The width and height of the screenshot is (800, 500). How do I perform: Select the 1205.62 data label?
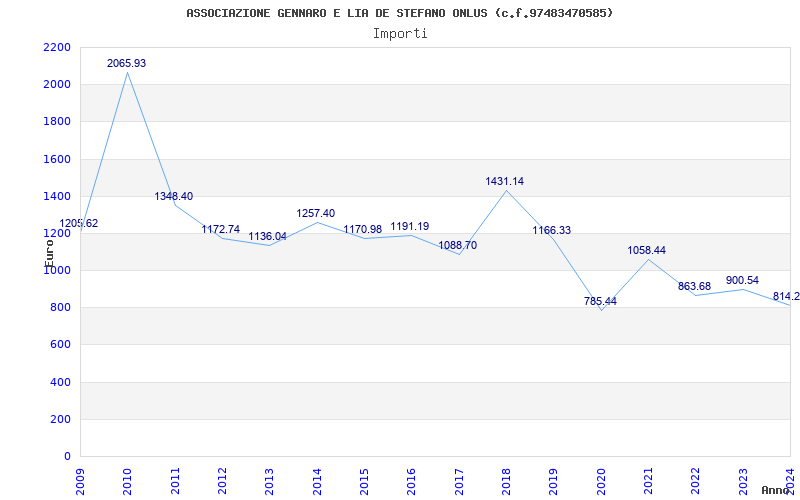pos(79,223)
